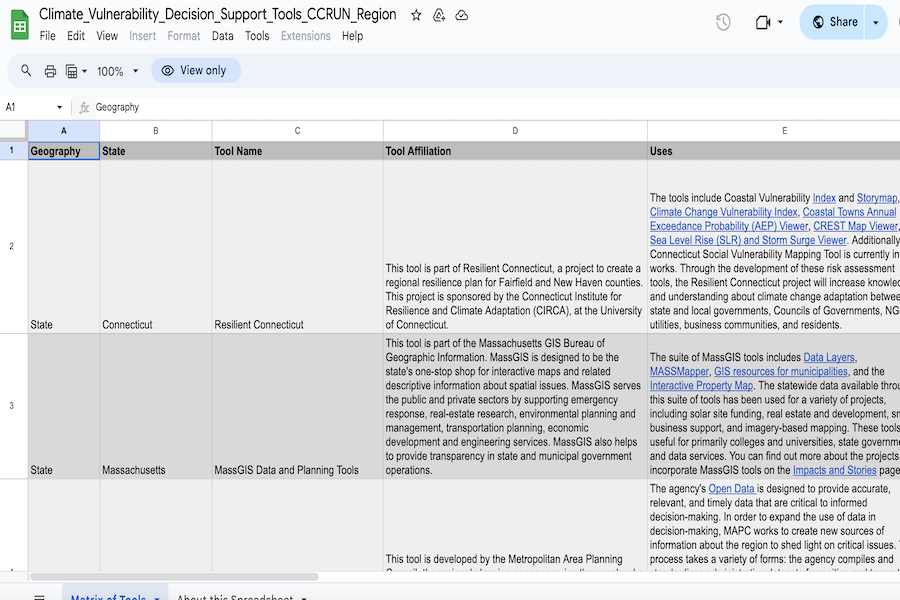Select the Massachusetts cell
The image size is (900, 600).
click(x=156, y=406)
